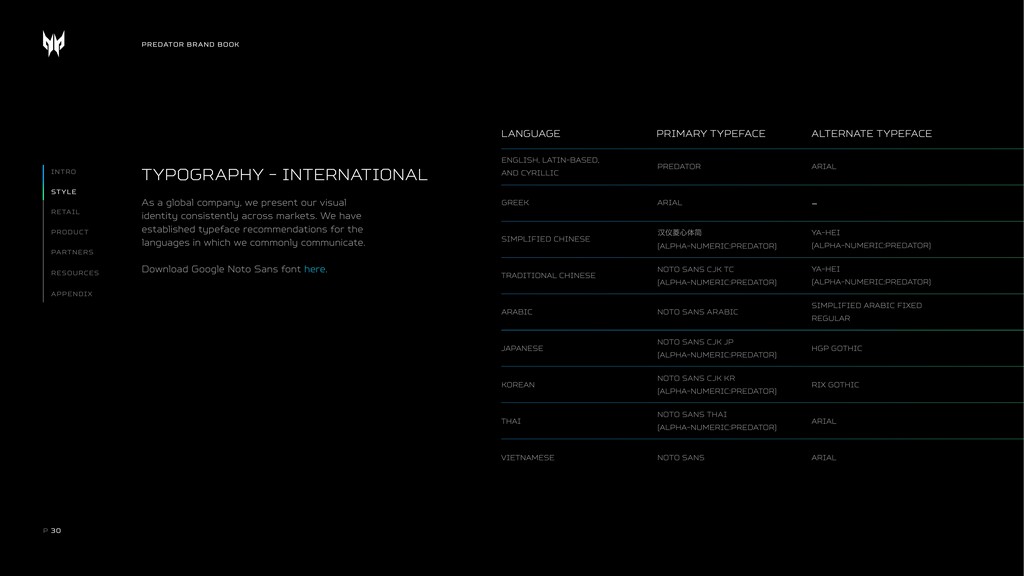Open the Product section
Viewport: 1024px width, 576px height.
click(x=69, y=232)
